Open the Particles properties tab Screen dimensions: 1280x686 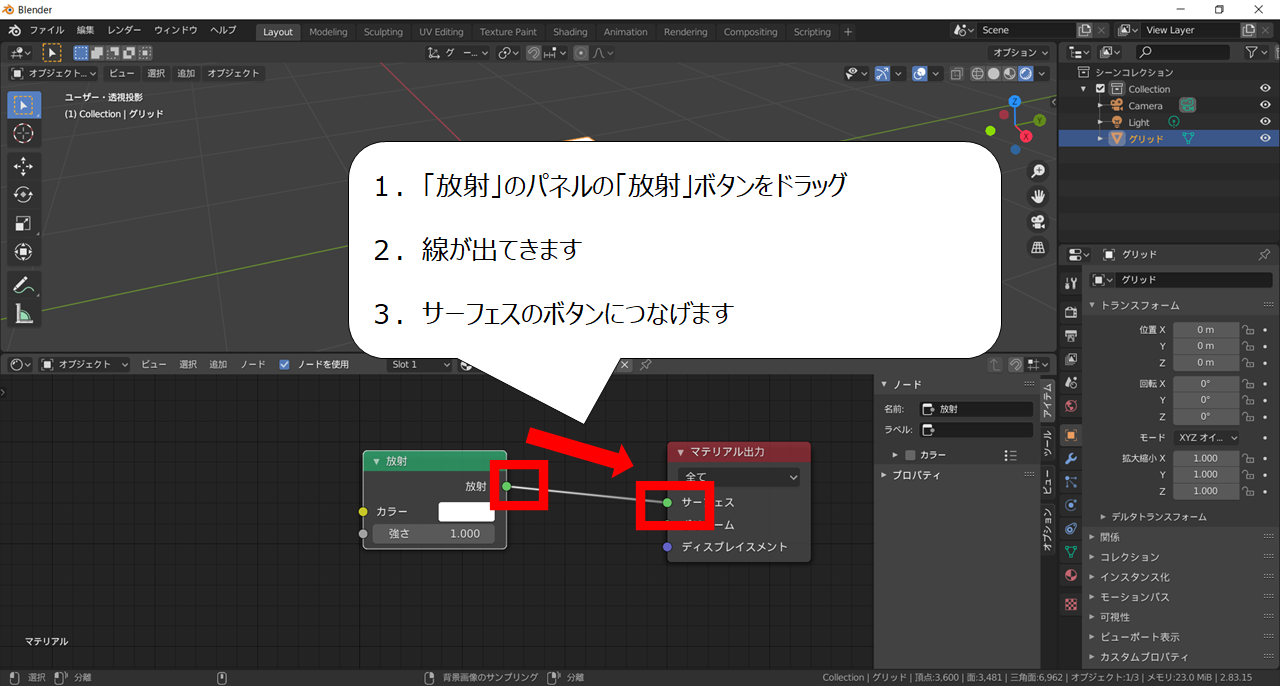click(x=1071, y=482)
